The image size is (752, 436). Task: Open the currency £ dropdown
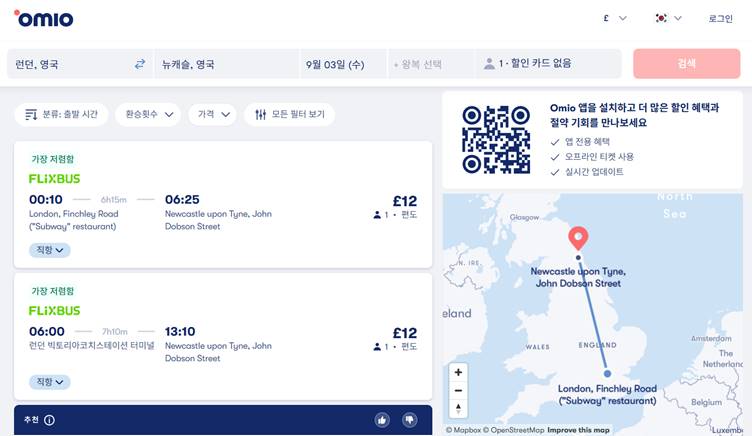(615, 18)
